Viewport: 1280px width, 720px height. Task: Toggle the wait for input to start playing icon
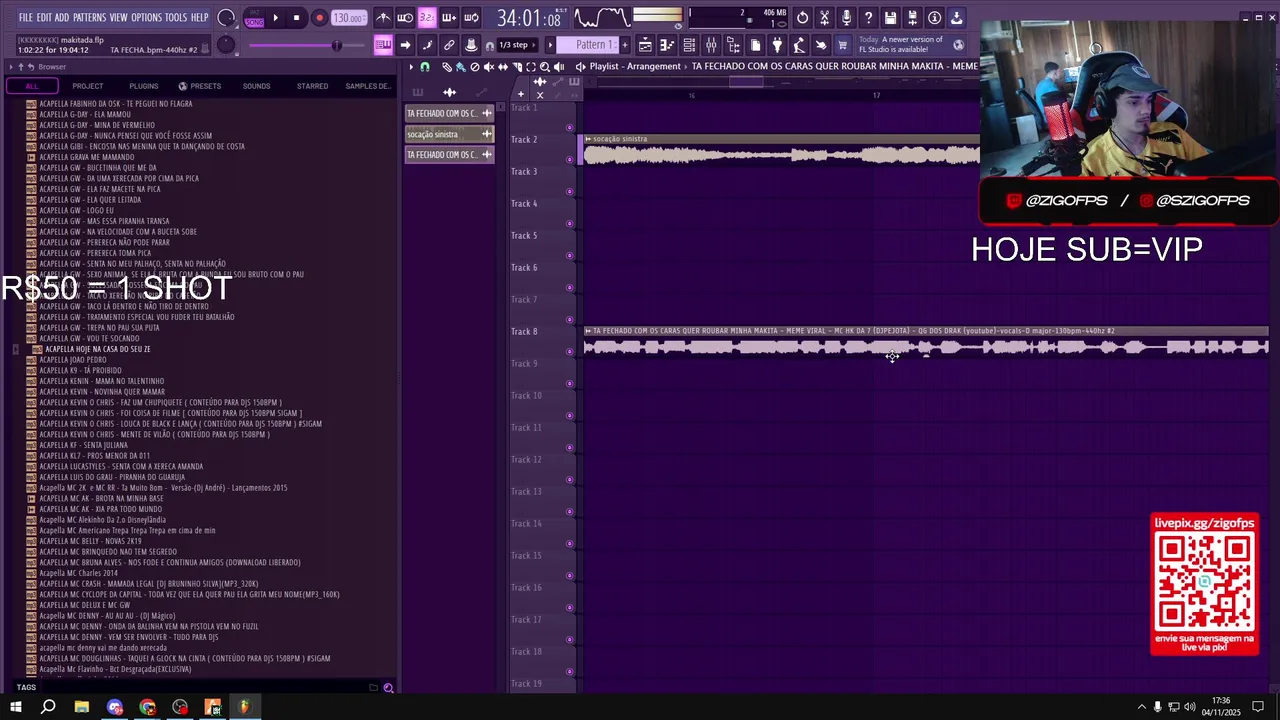(x=405, y=18)
